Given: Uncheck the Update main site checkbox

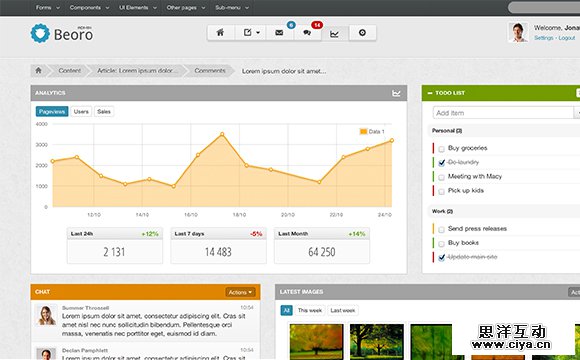Looking at the screenshot, I should point(441,258).
